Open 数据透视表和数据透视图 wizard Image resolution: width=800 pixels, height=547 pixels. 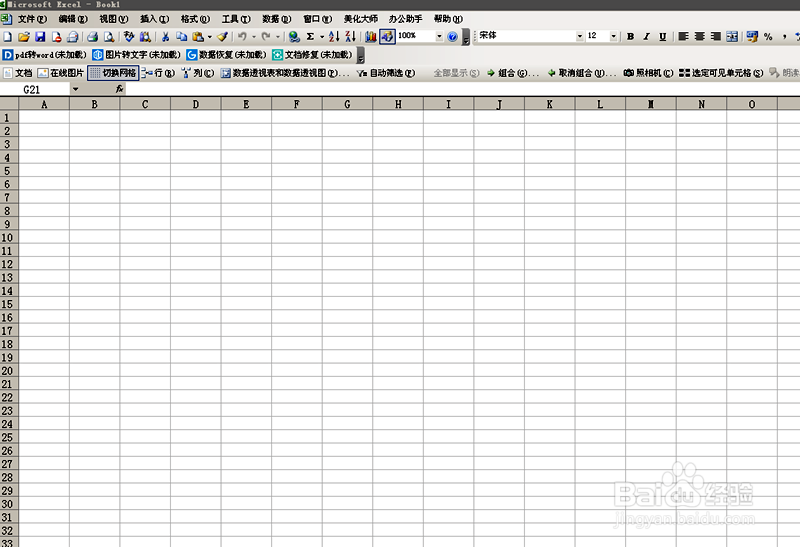pyautogui.click(x=285, y=73)
